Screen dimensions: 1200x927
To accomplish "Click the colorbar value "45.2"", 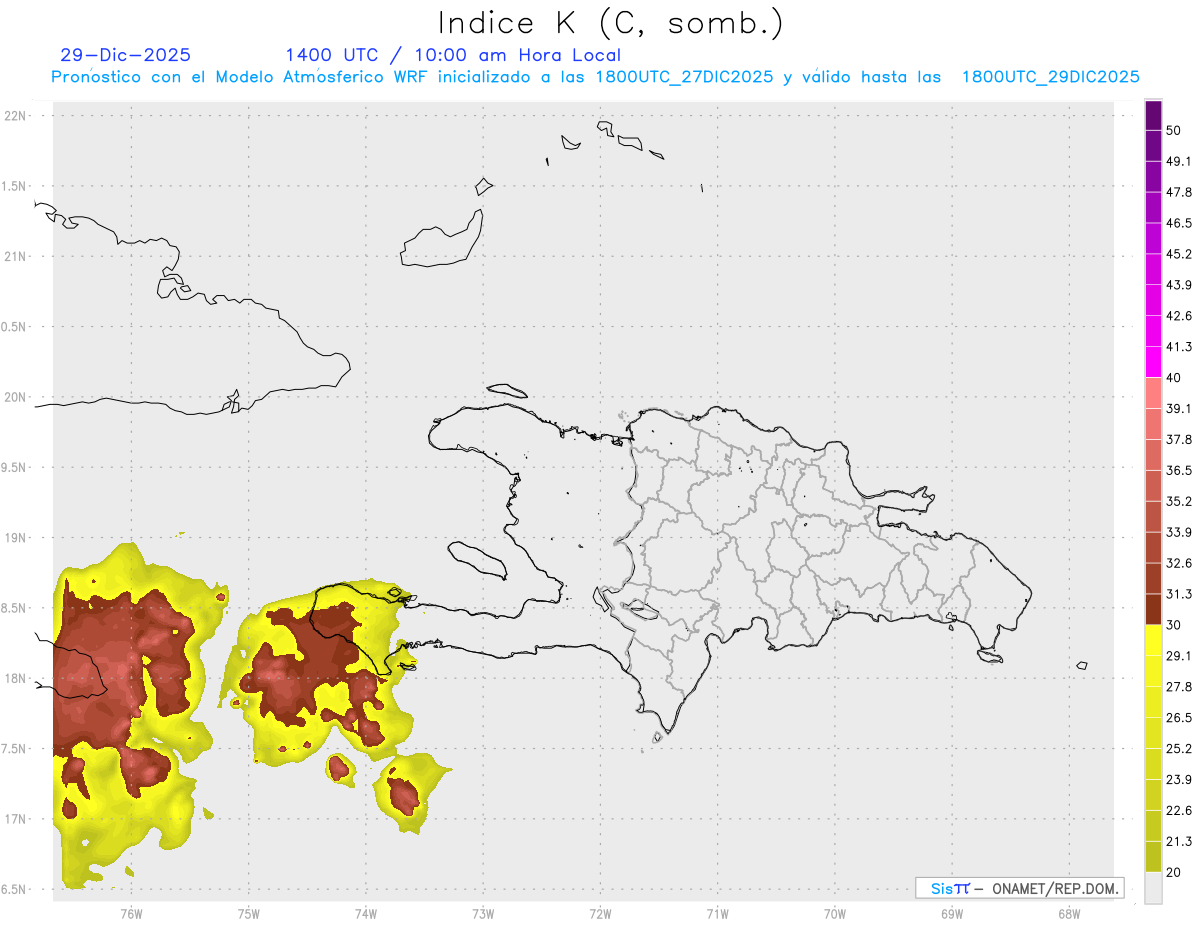I will click(1179, 254).
